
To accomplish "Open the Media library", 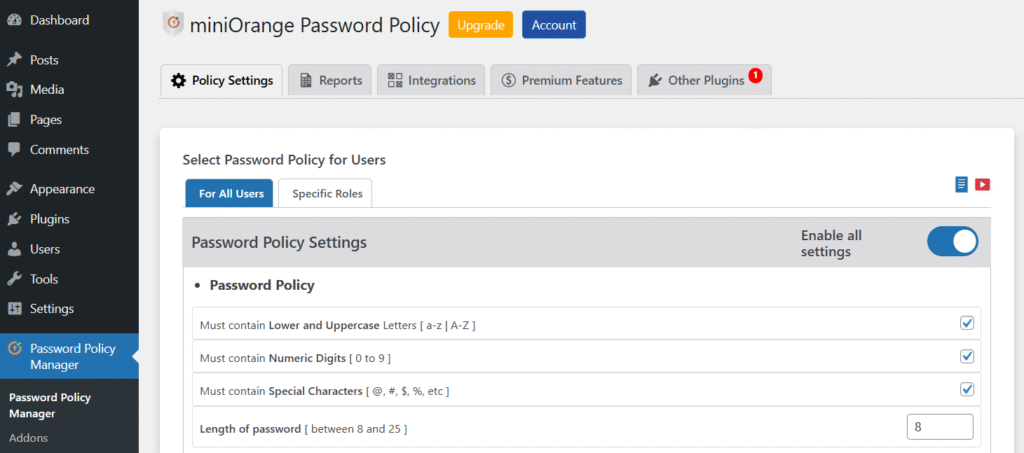I will coord(46,90).
